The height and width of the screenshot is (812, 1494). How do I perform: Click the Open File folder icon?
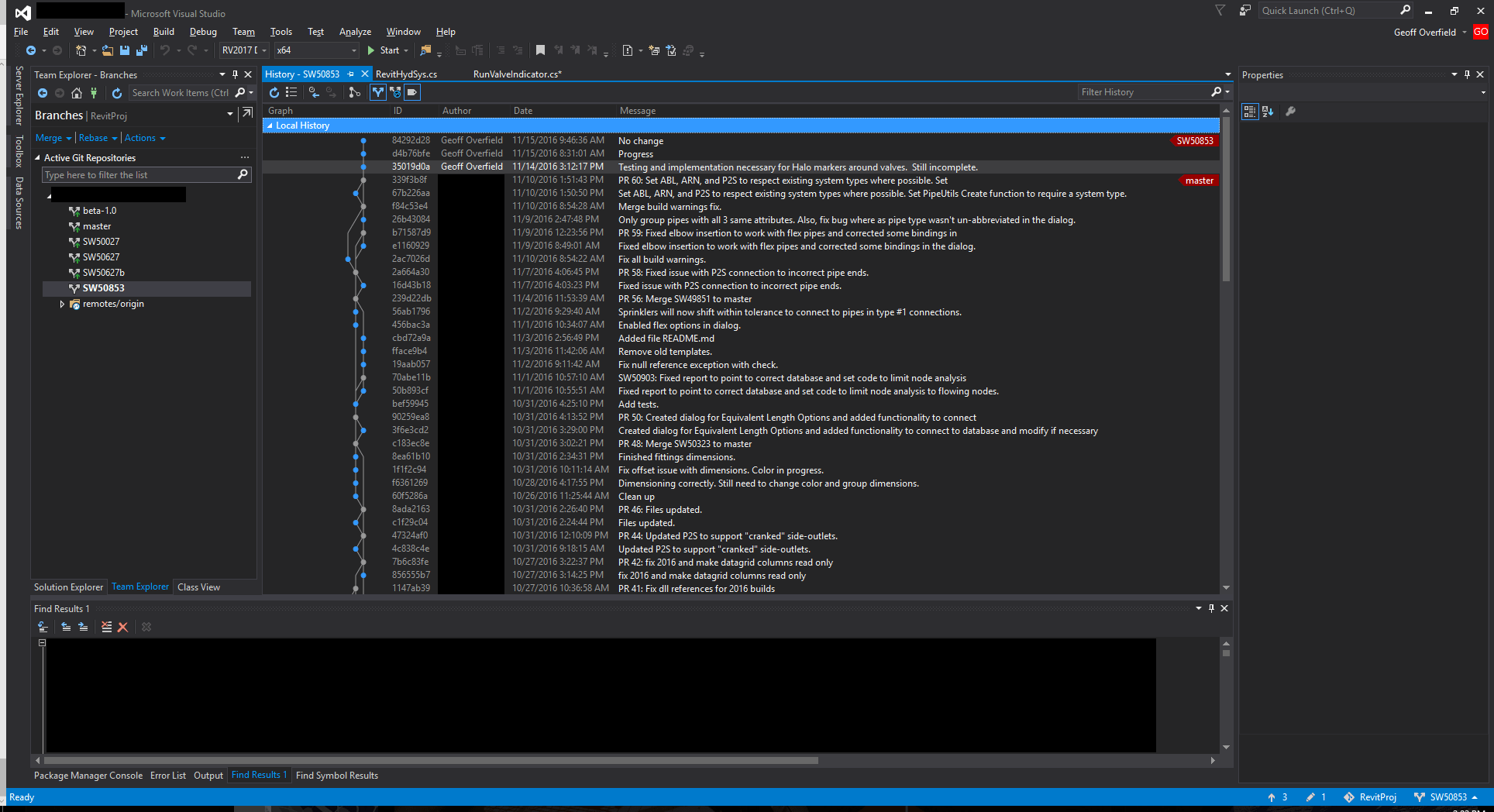[108, 50]
